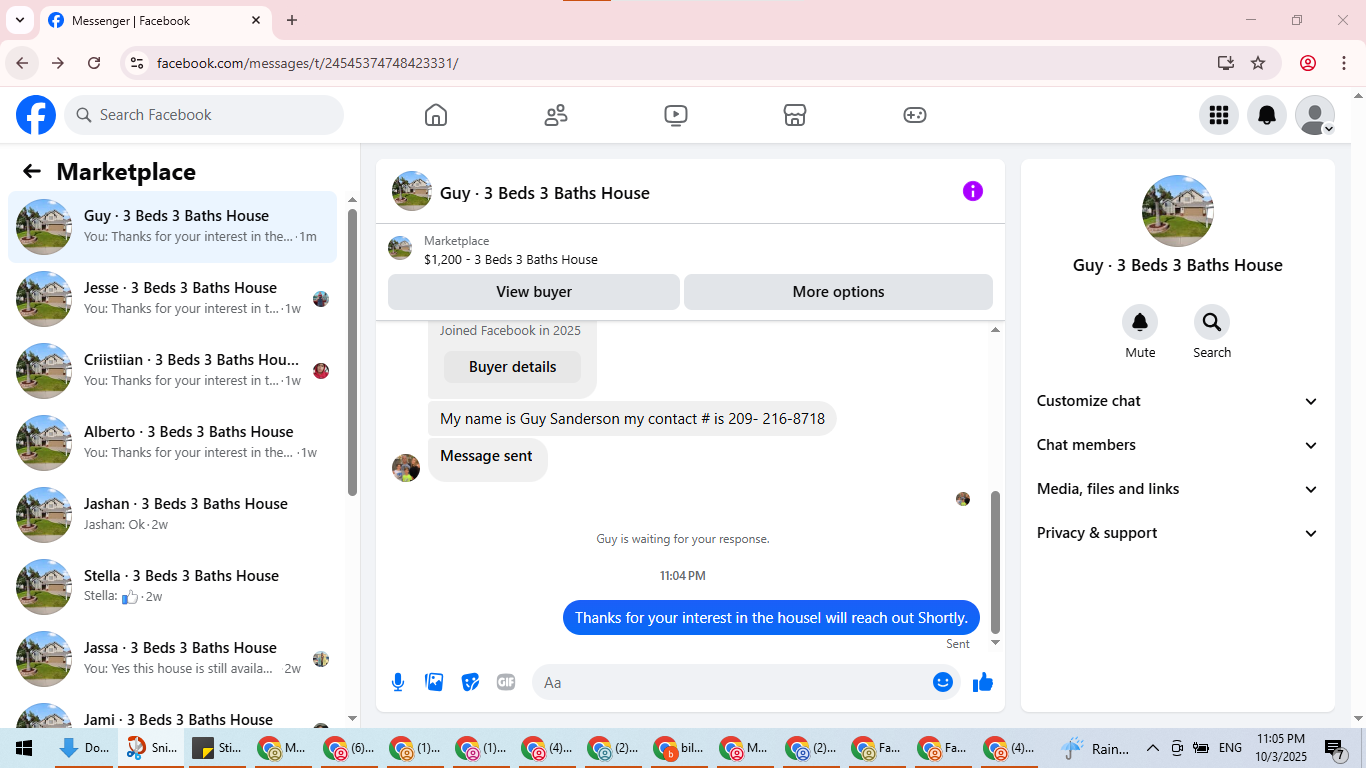Open the Jesse · 3 Beds 3 Baths House conversation
This screenshot has width=1366, height=768.
[173, 299]
